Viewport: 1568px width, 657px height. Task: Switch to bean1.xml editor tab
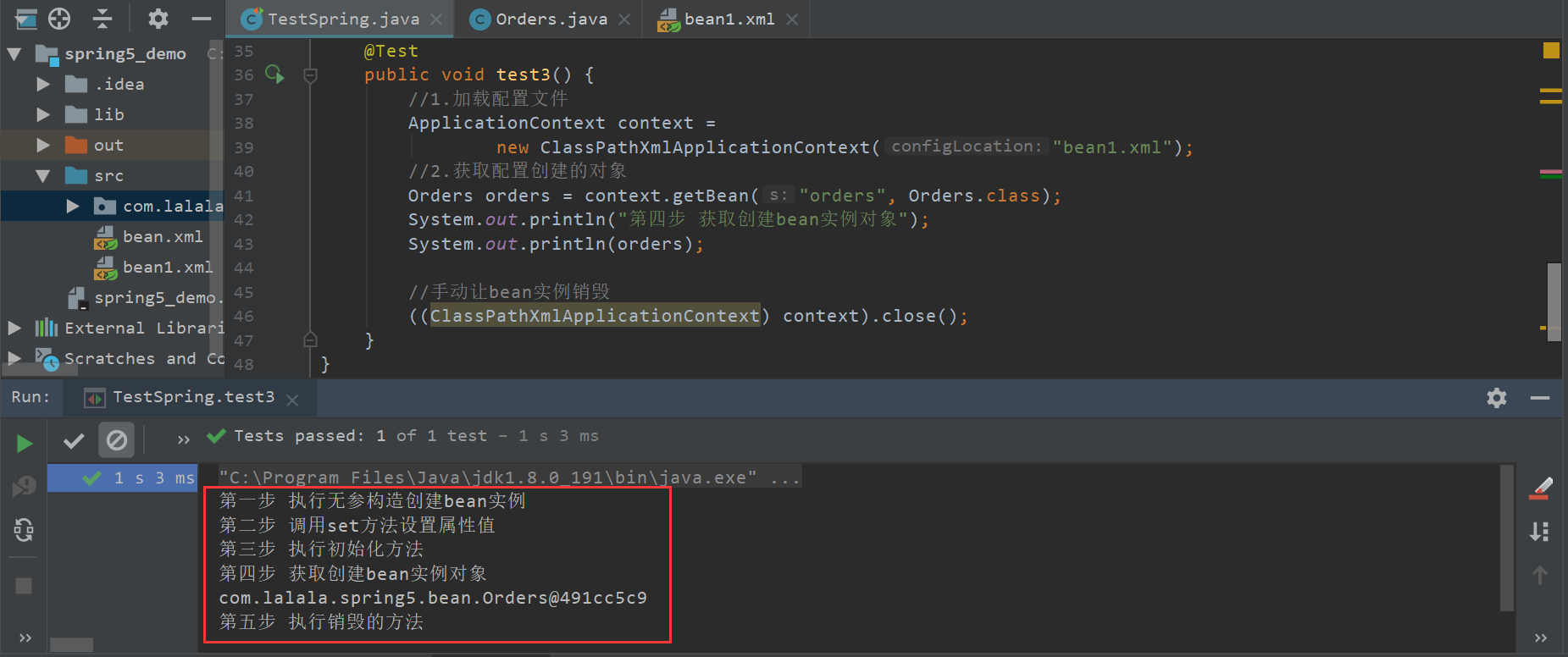click(x=729, y=19)
